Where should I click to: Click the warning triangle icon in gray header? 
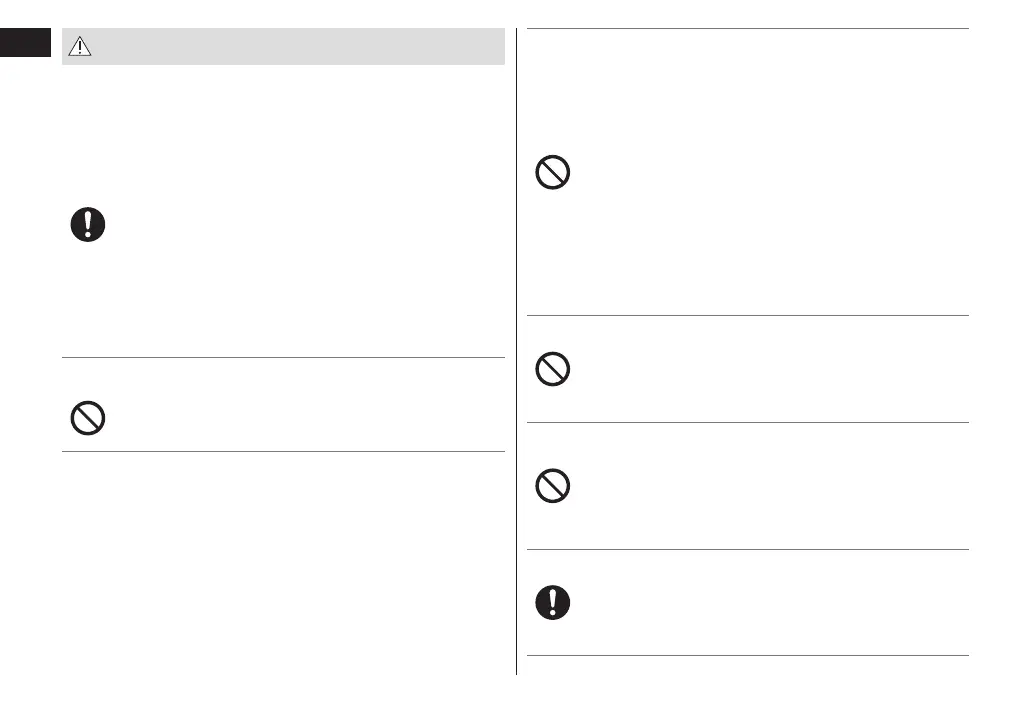(x=80, y=47)
